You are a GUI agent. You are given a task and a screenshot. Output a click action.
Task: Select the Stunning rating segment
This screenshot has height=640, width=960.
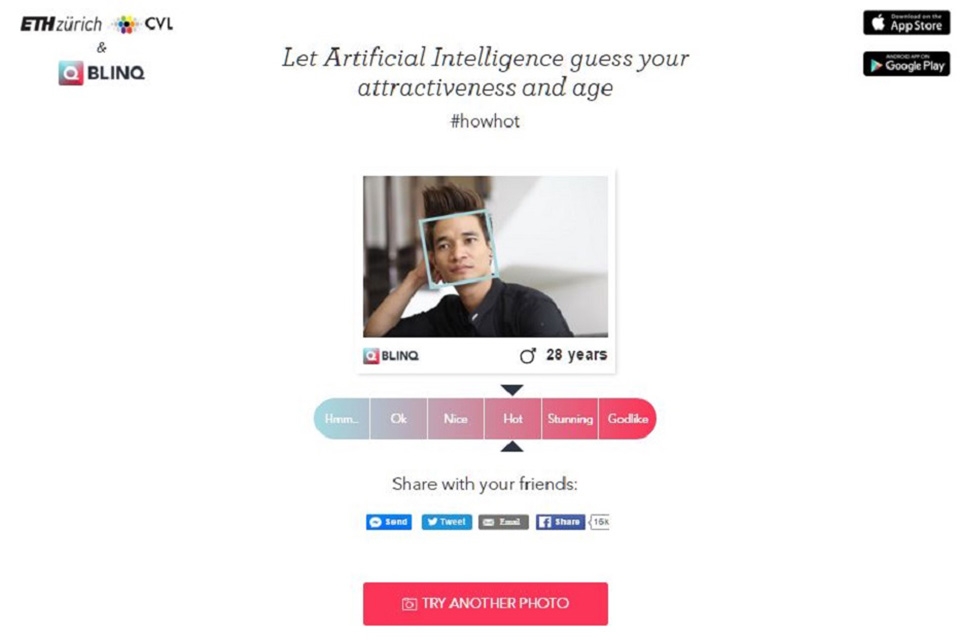[570, 419]
